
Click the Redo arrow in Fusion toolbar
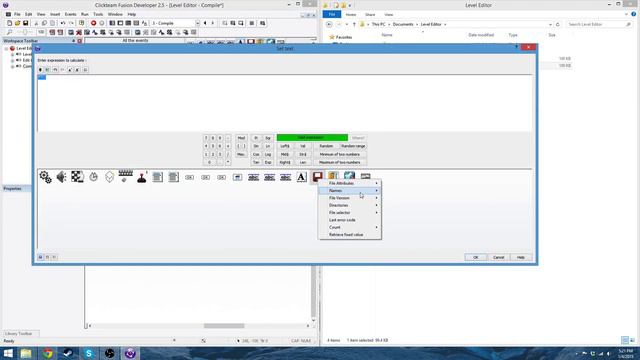pos(71,23)
